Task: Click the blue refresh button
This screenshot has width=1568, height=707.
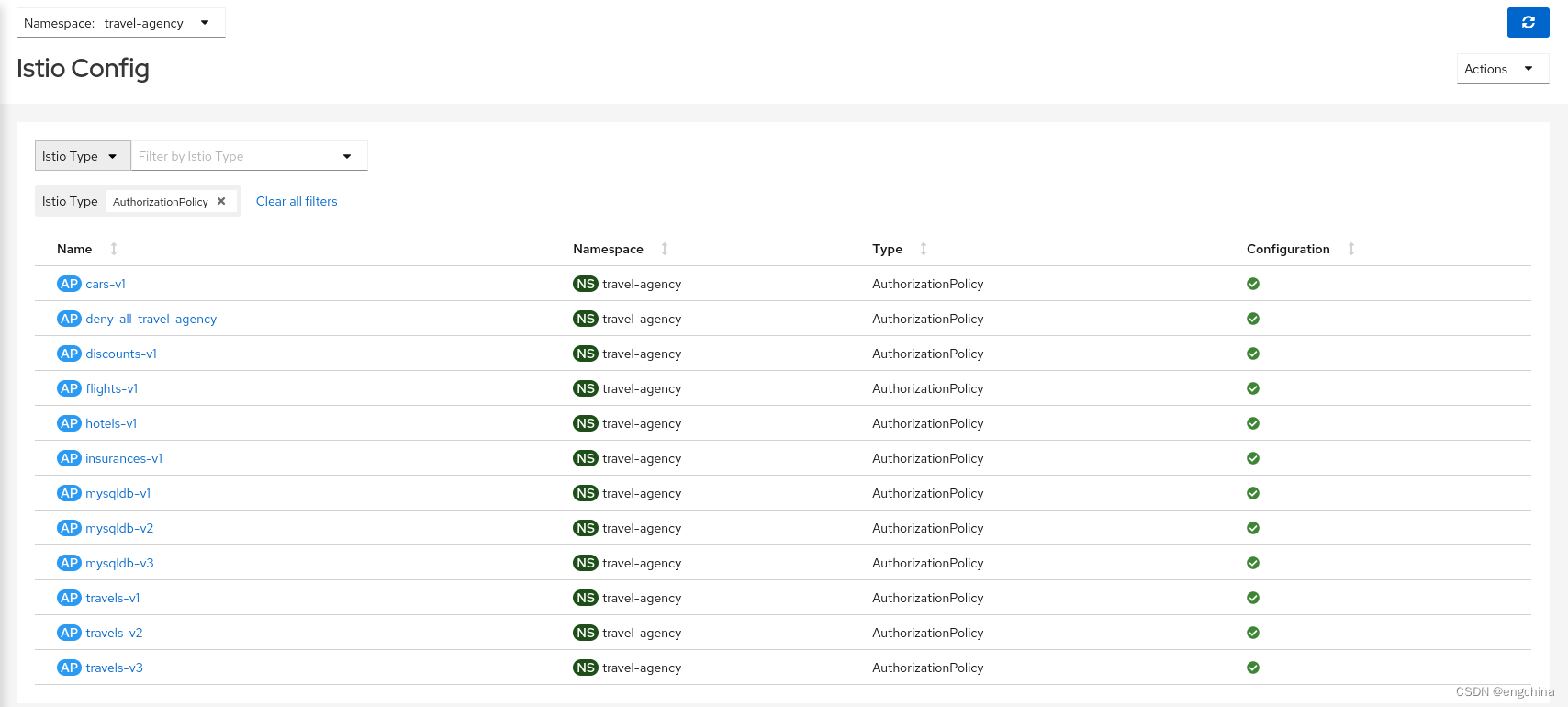Action: (1528, 22)
